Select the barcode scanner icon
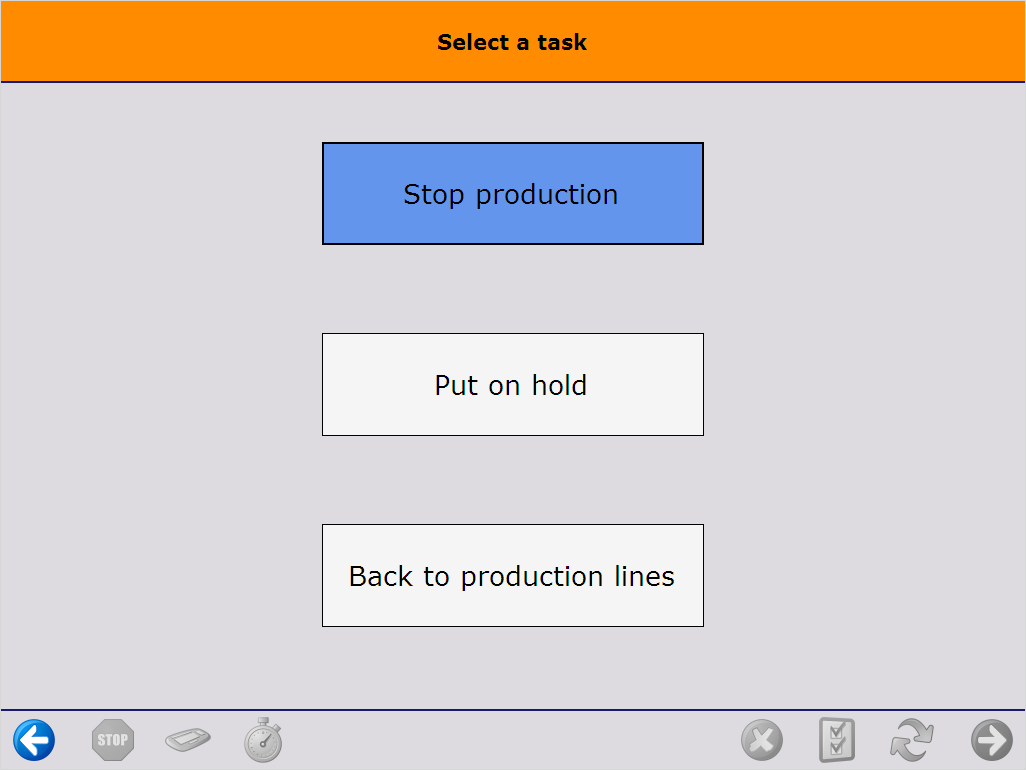Image resolution: width=1026 pixels, height=770 pixels. coord(187,739)
